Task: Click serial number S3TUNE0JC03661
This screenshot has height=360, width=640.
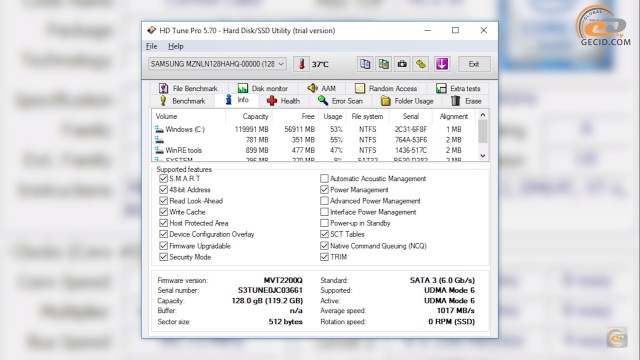Action: (270, 290)
